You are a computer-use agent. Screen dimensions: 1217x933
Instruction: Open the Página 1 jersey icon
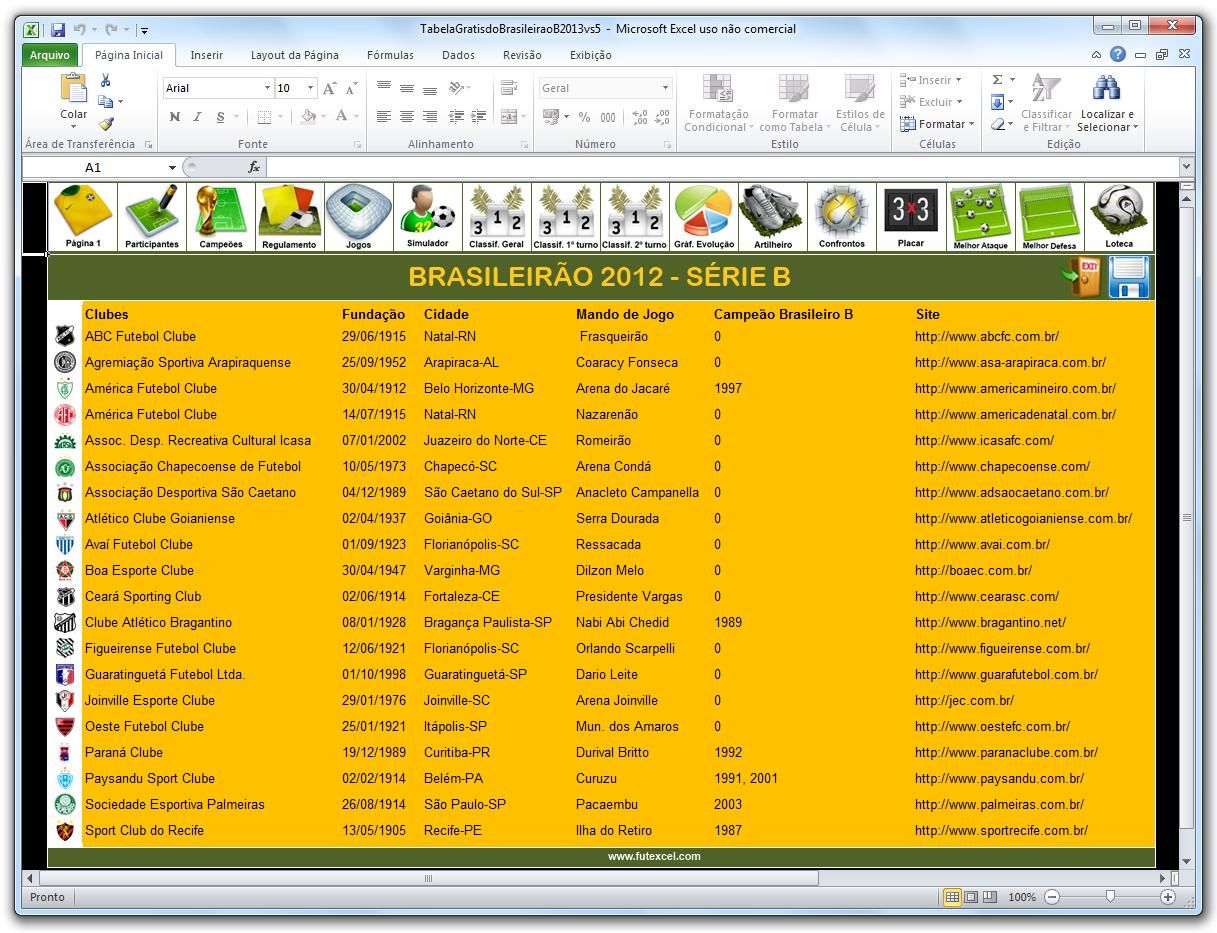(83, 216)
